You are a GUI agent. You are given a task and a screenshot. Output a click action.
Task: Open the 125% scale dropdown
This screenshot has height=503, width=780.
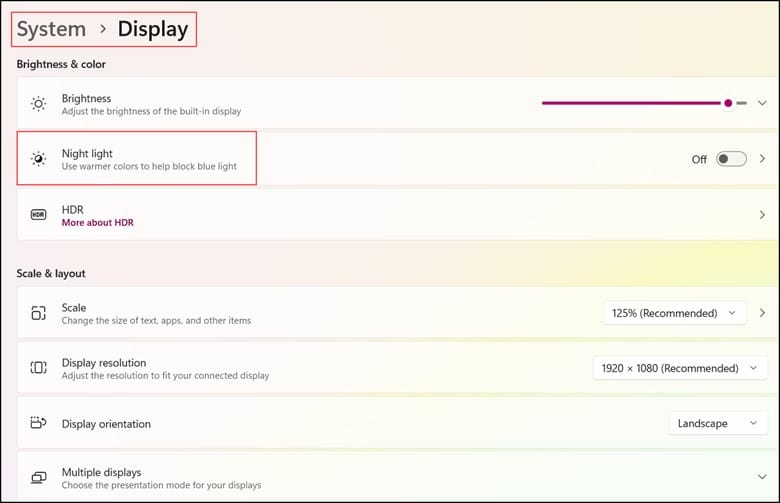pyautogui.click(x=674, y=313)
